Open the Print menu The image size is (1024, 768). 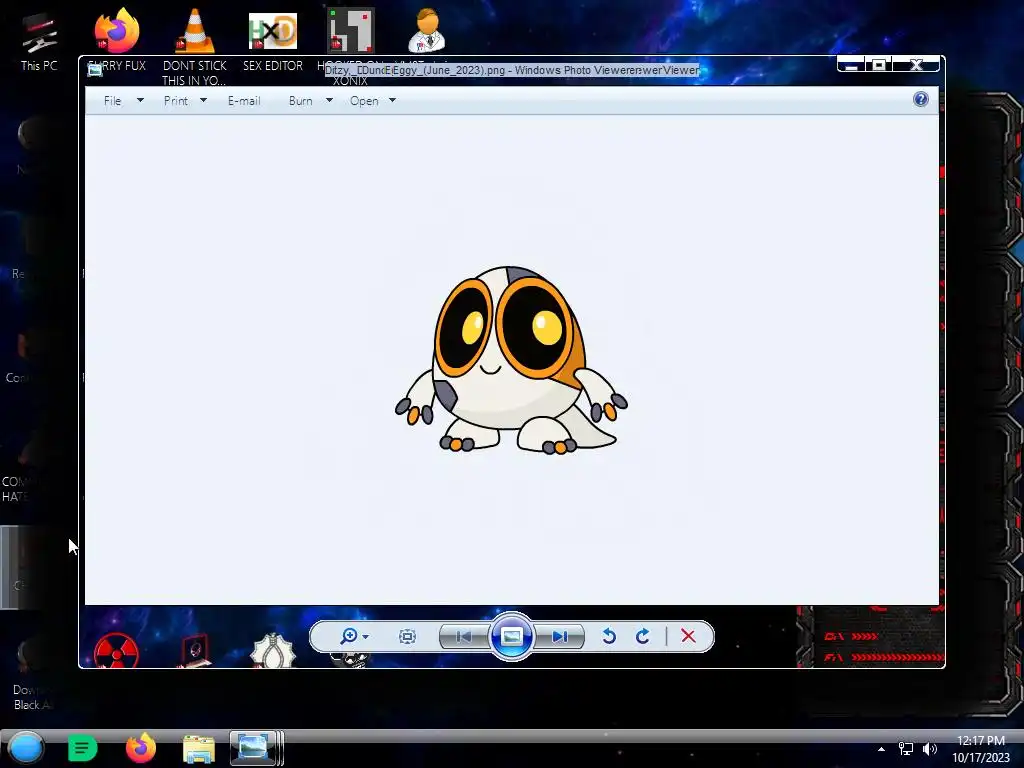point(176,101)
